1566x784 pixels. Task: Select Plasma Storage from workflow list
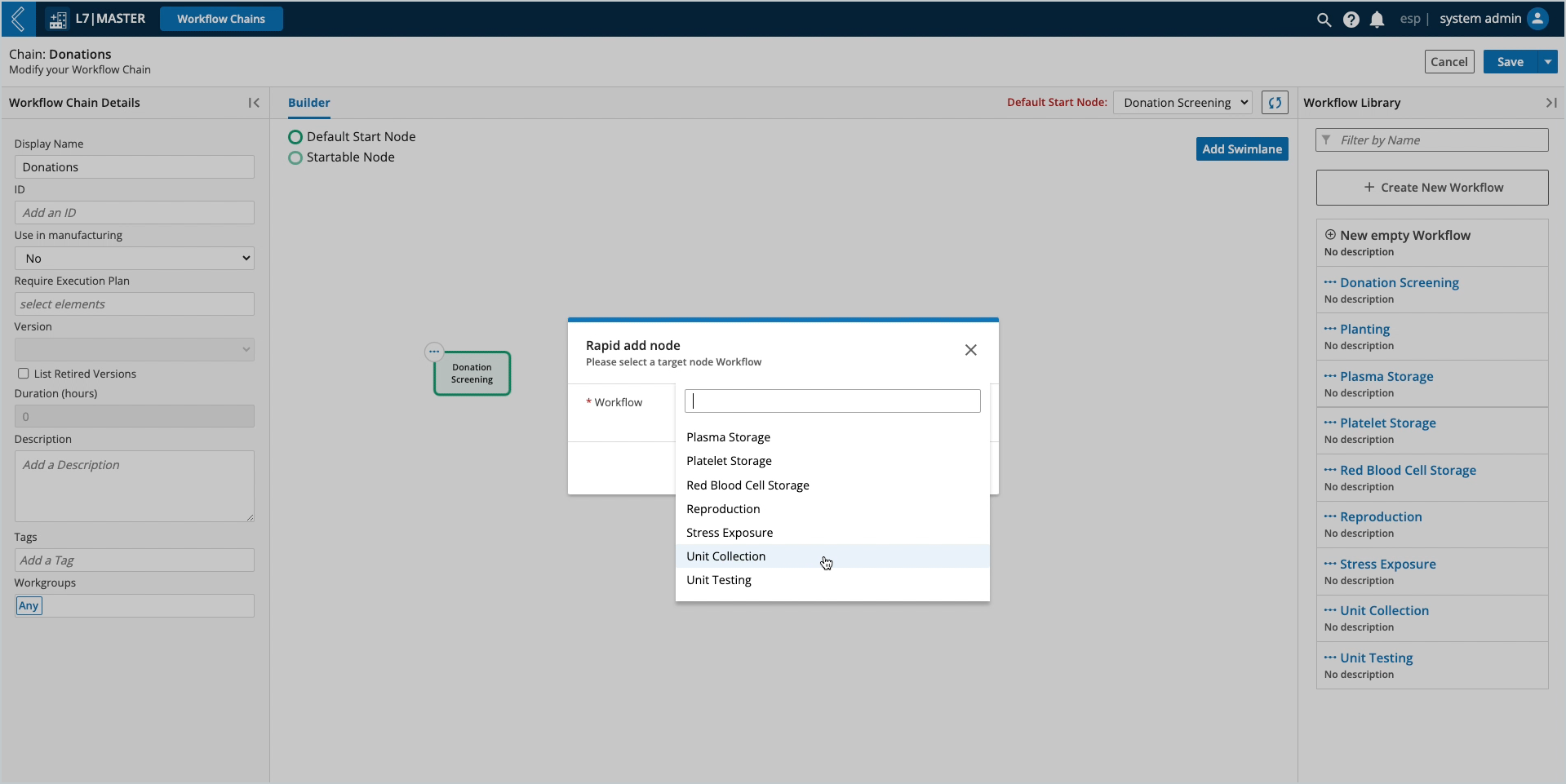click(x=832, y=437)
